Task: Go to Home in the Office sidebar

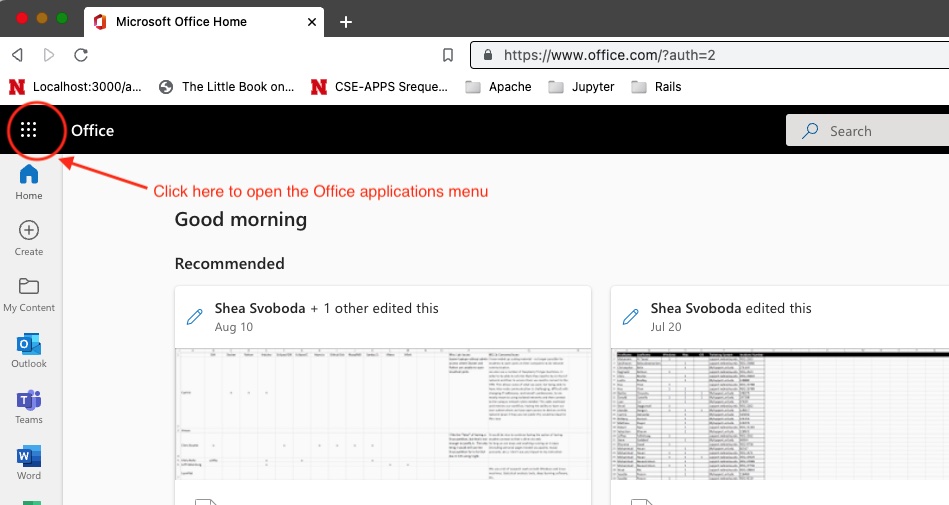Action: tap(29, 182)
